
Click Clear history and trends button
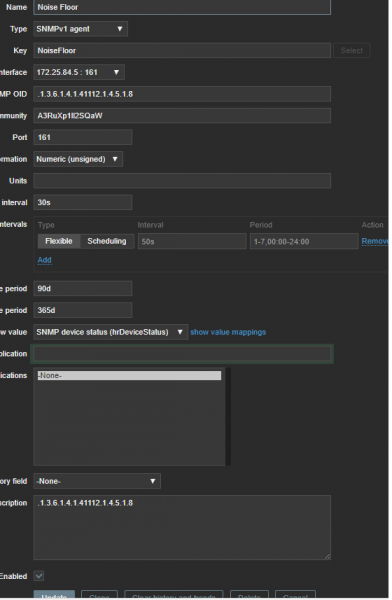click(x=174, y=595)
